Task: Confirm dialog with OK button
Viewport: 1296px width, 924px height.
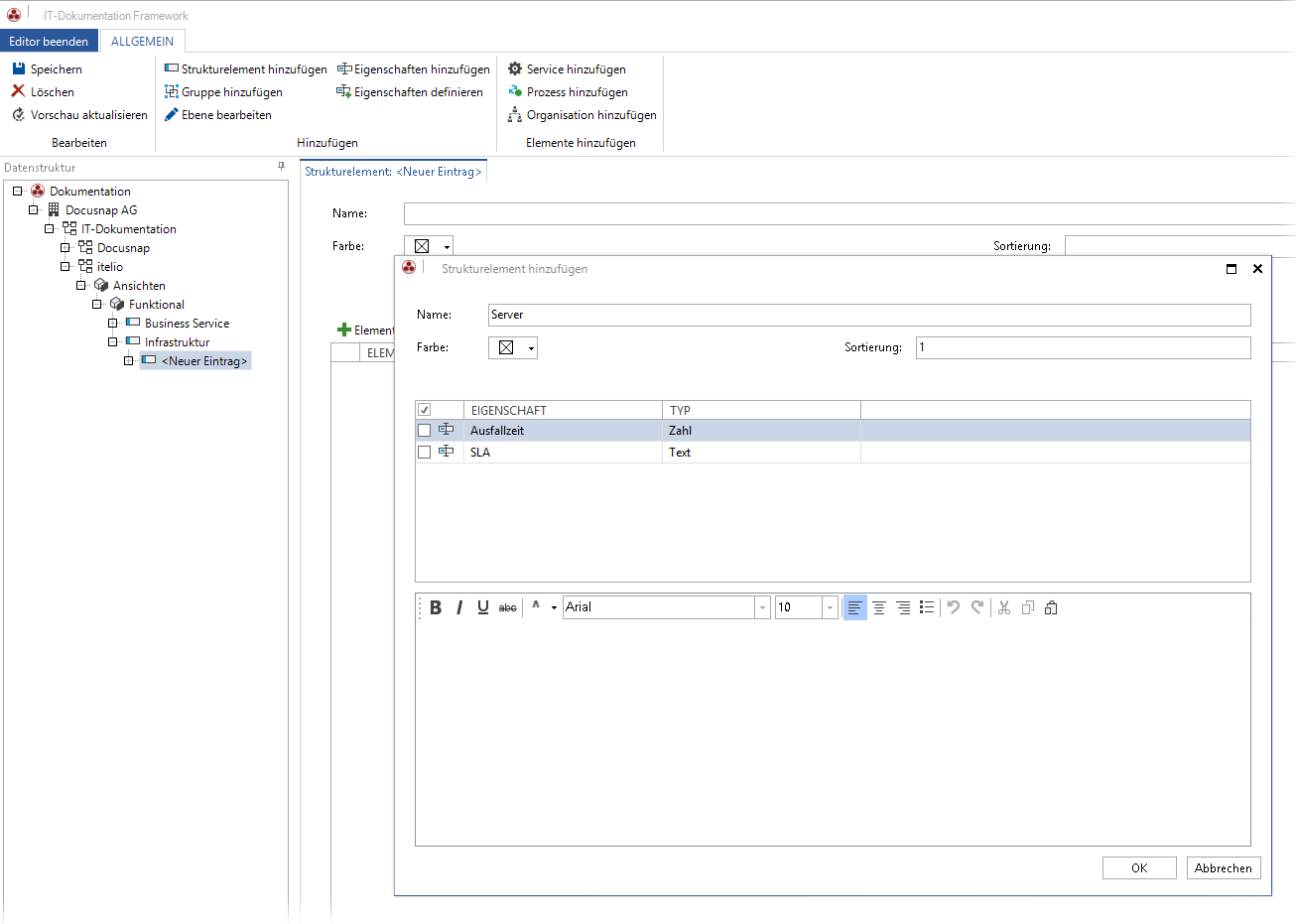Action: [1139, 867]
